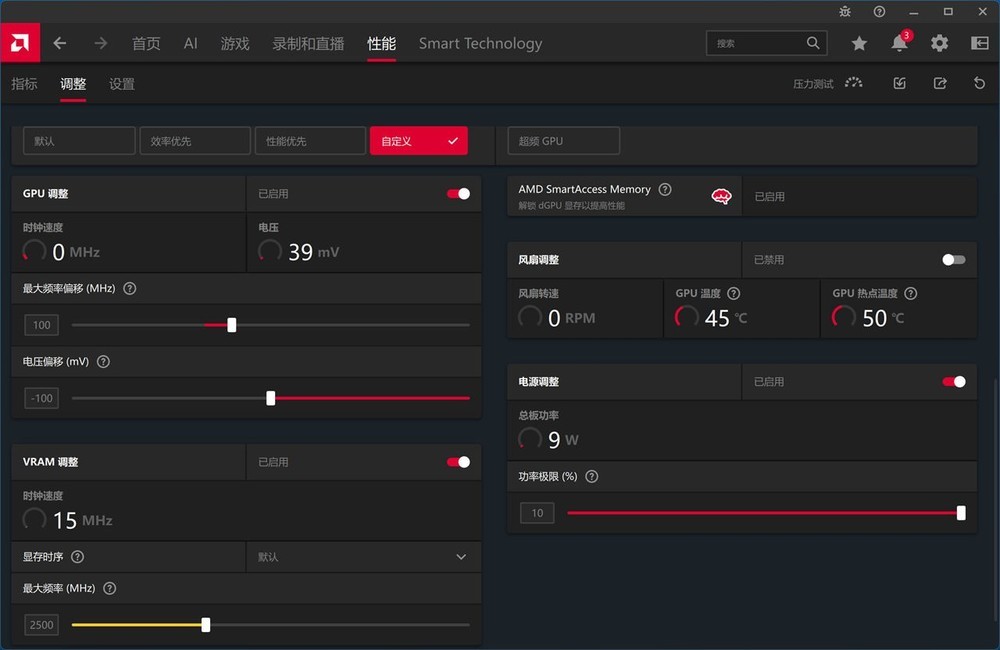The width and height of the screenshot is (1000, 650).
Task: Switch to the 设置 subtab
Action: point(122,84)
